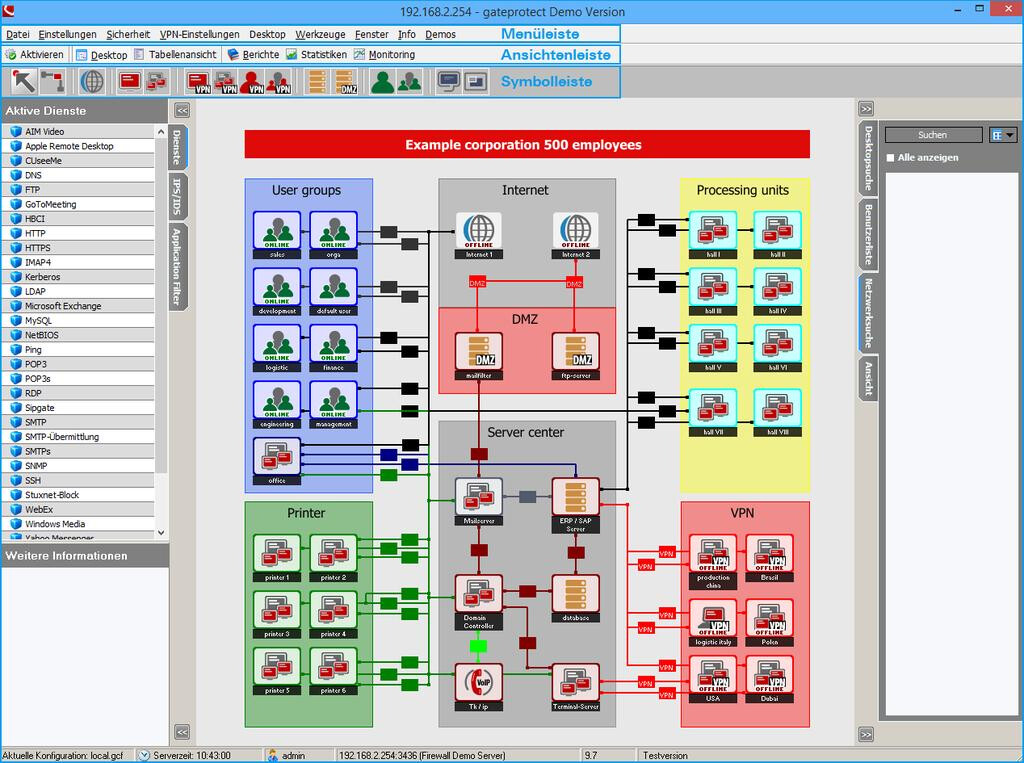Viewport: 1024px width, 763px height.
Task: Open the Statistiken view
Action: [x=317, y=54]
